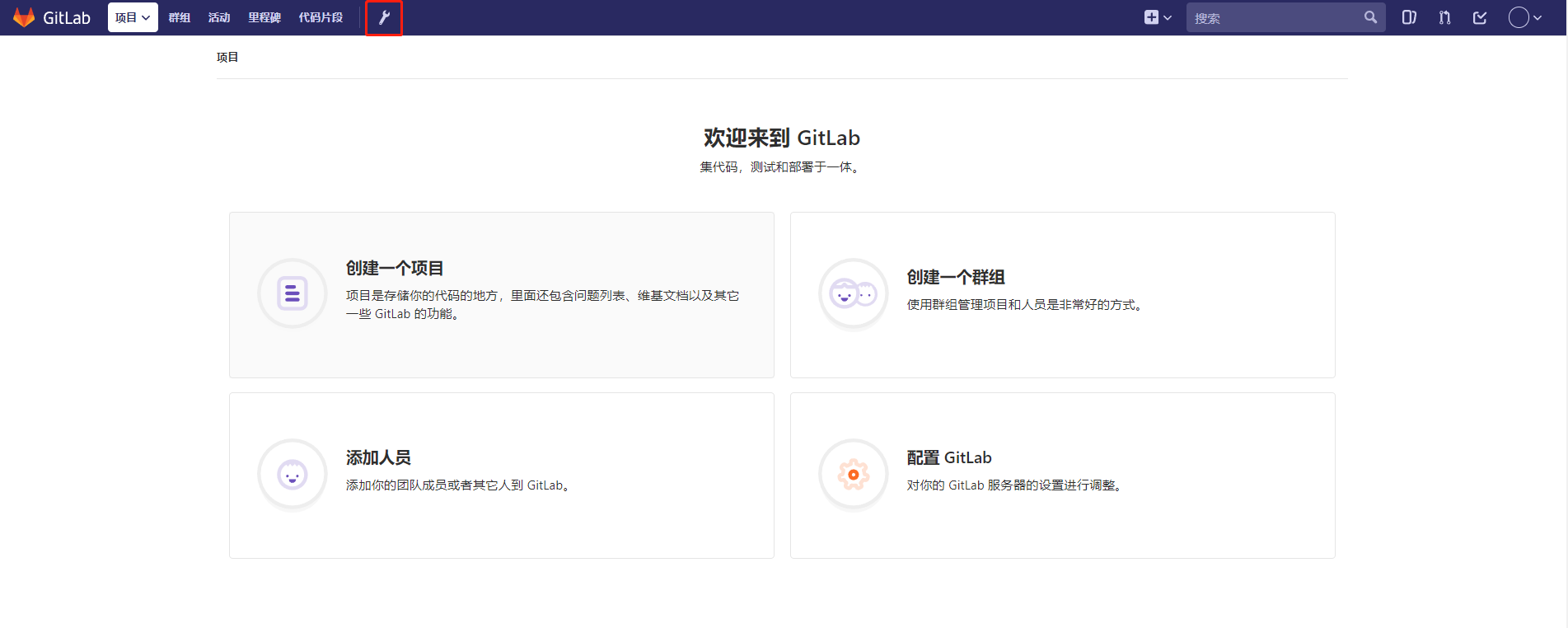Image resolution: width=1568 pixels, height=628 pixels.
Task: Click the 添加人员 heading link
Action: click(x=378, y=457)
